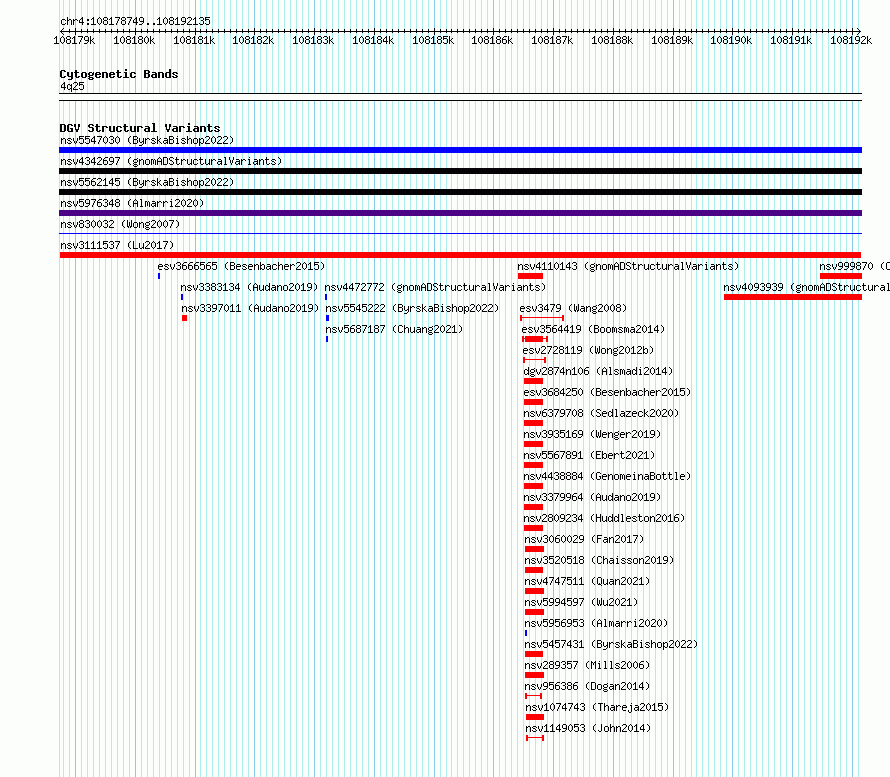Screen dimensions: 890x777
Task: Select the esv3564419 red glyph
Action: point(535,339)
